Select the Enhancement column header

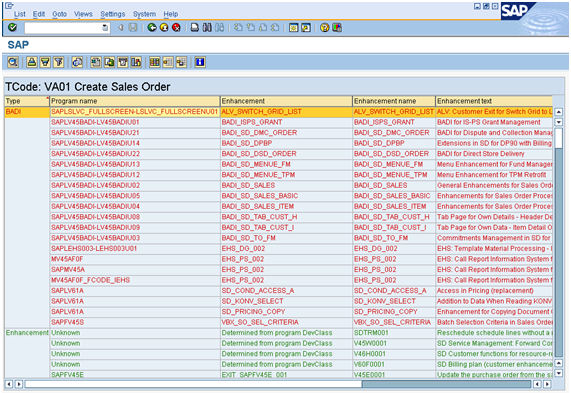click(287, 101)
